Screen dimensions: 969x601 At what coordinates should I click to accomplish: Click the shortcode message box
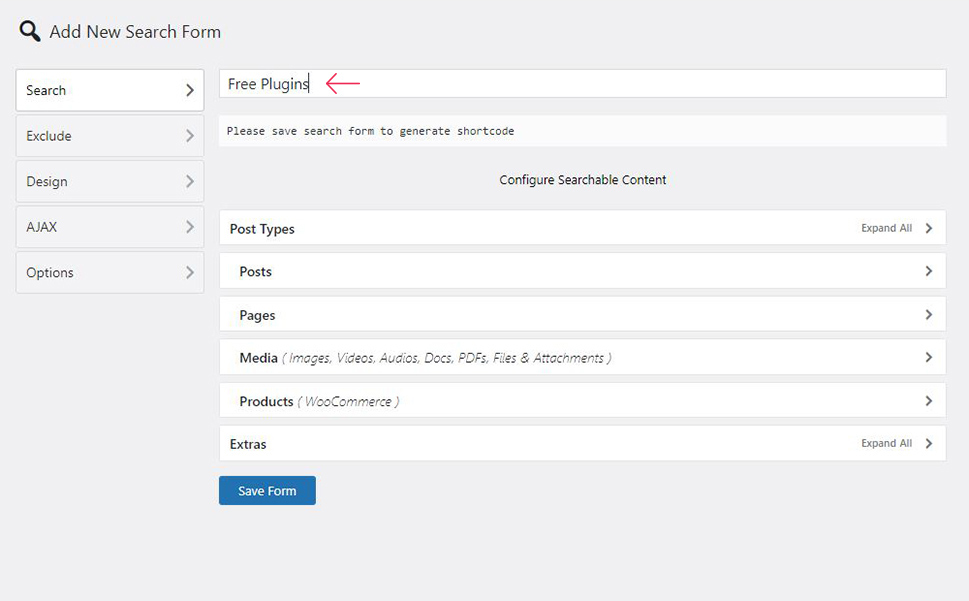click(582, 131)
